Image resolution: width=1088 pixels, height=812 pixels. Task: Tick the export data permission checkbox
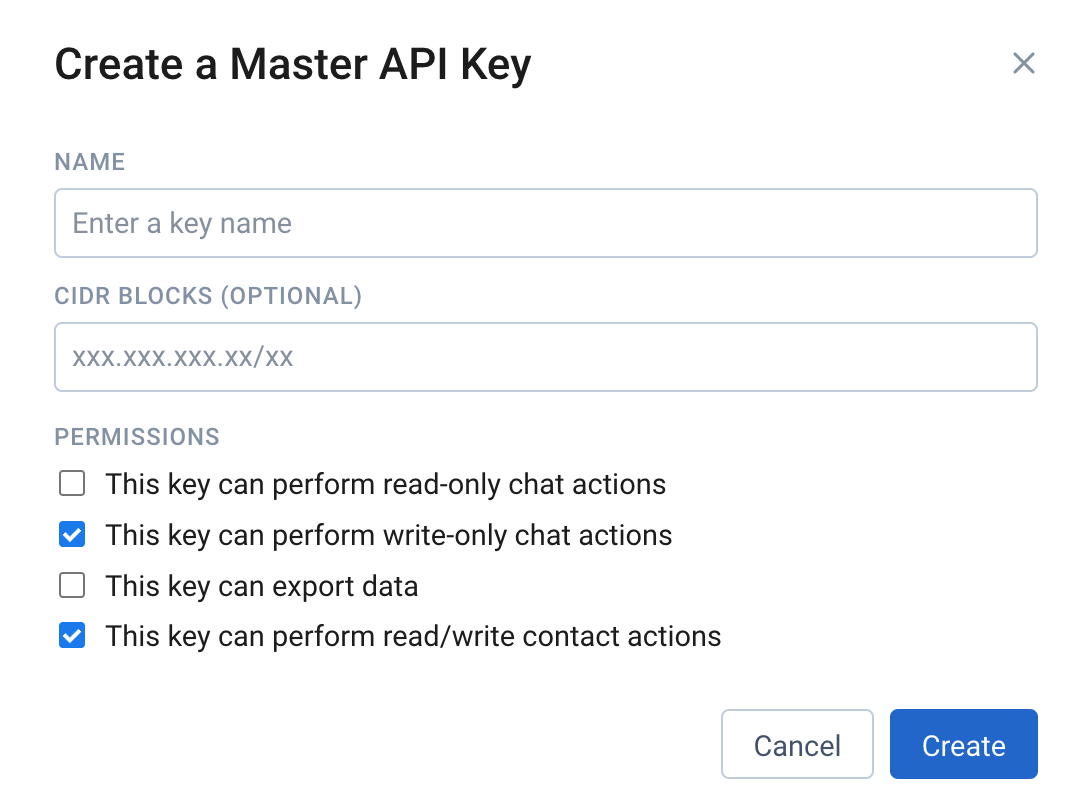coord(72,586)
